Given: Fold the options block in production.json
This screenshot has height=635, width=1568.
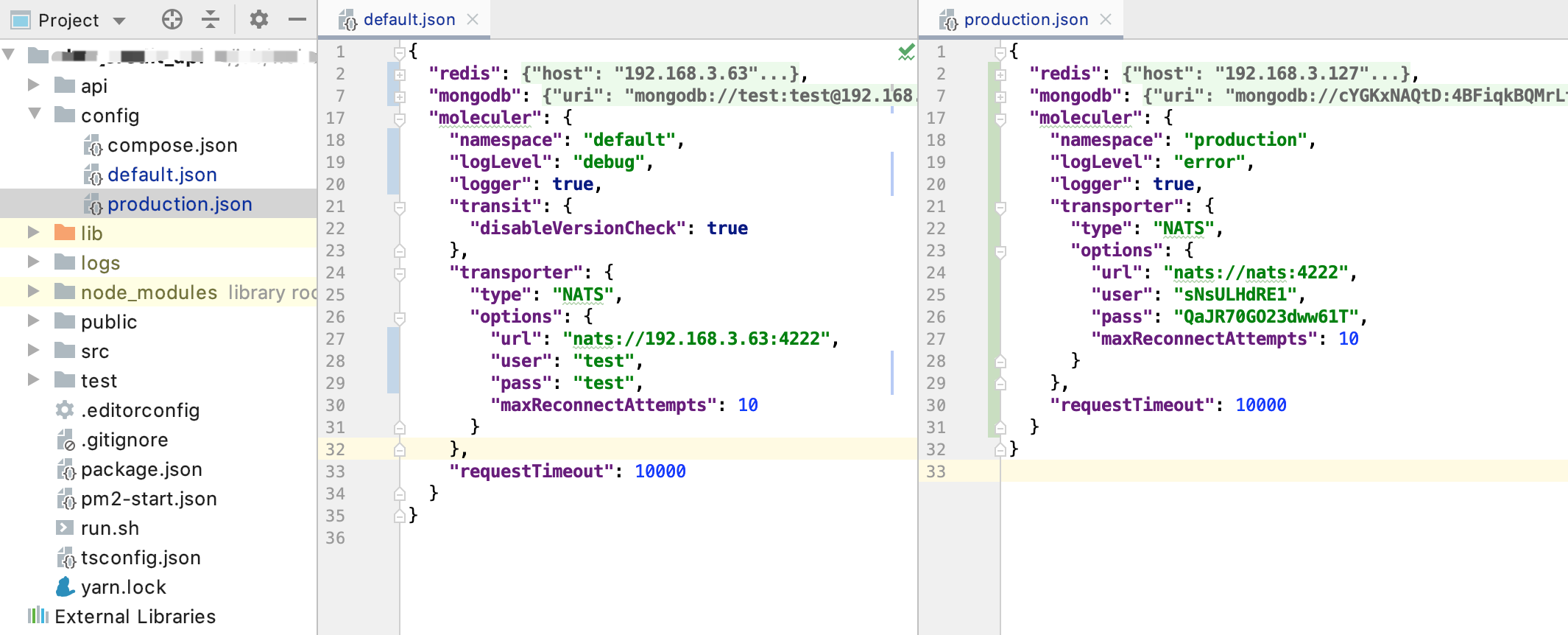Looking at the screenshot, I should 1000,251.
